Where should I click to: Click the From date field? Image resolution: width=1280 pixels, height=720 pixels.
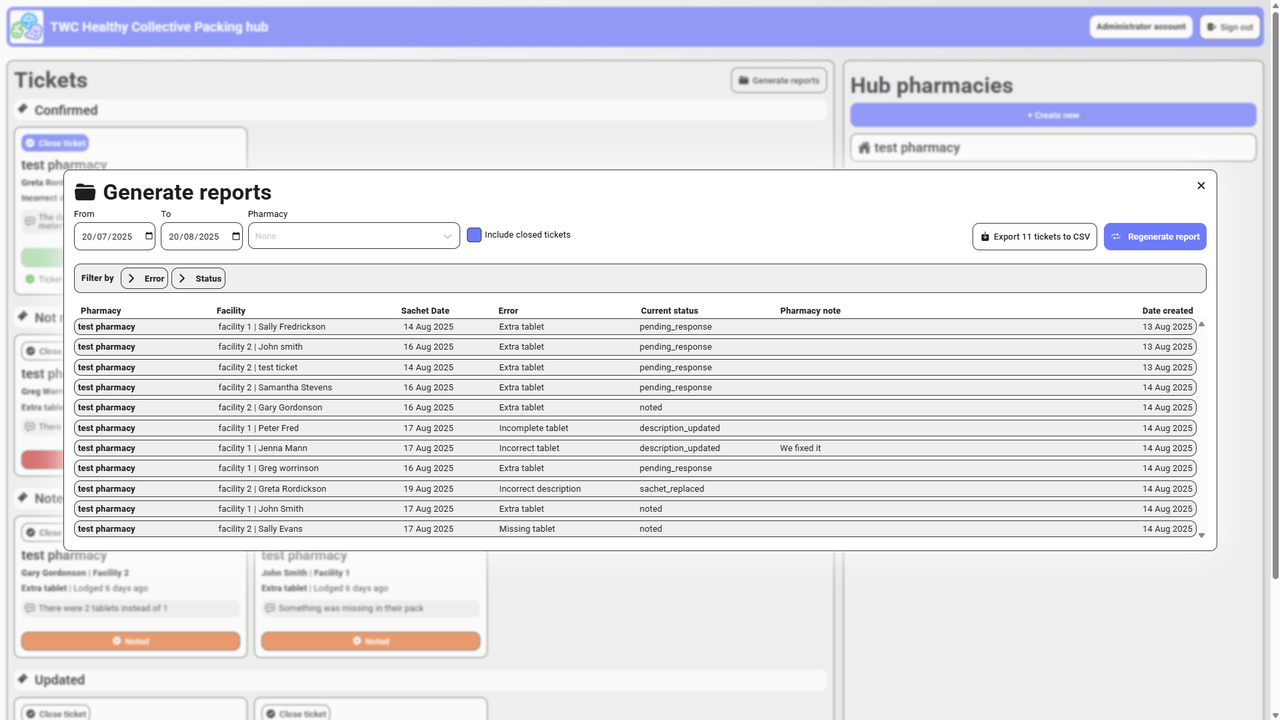tap(114, 236)
